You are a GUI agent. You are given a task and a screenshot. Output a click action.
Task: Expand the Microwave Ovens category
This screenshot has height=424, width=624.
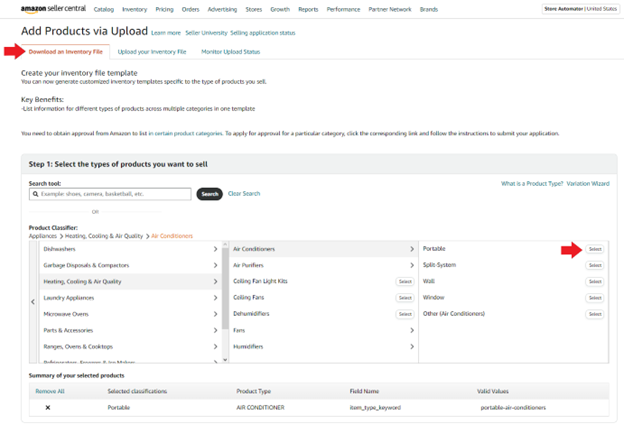(x=129, y=314)
